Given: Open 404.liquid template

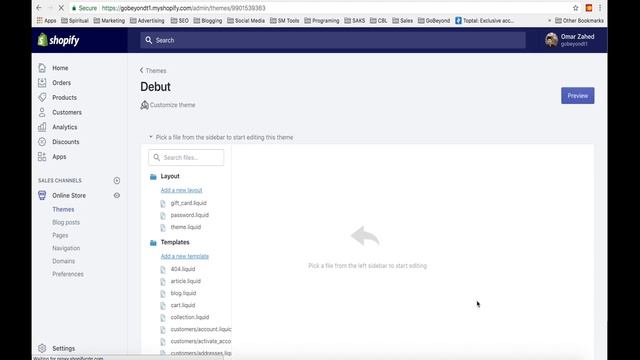Looking at the screenshot, I should pyautogui.click(x=183, y=269).
